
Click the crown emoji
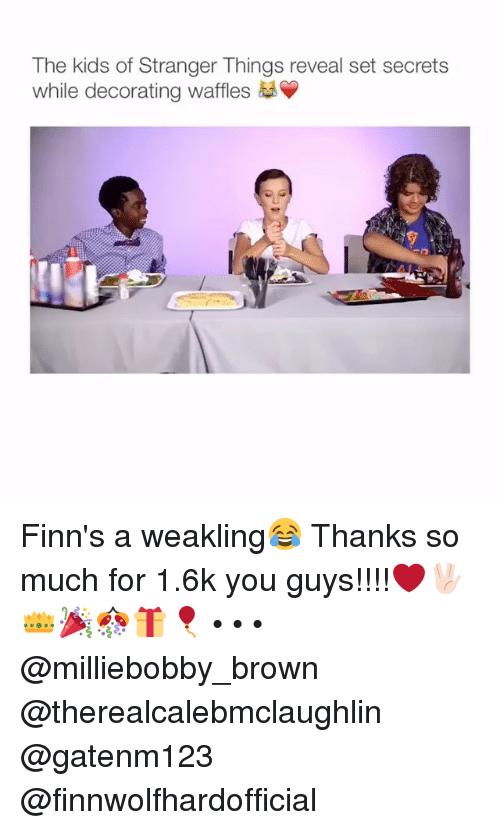pos(39,622)
